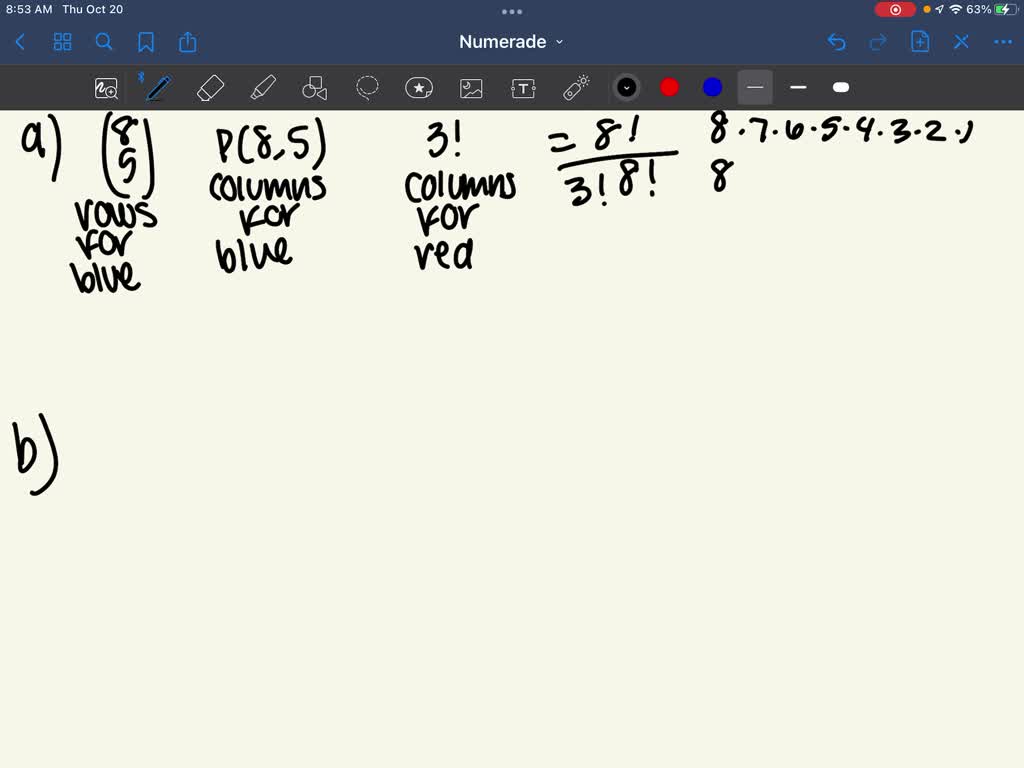Insert an image onto the page
Image resolution: width=1024 pixels, height=768 pixels.
pos(470,87)
